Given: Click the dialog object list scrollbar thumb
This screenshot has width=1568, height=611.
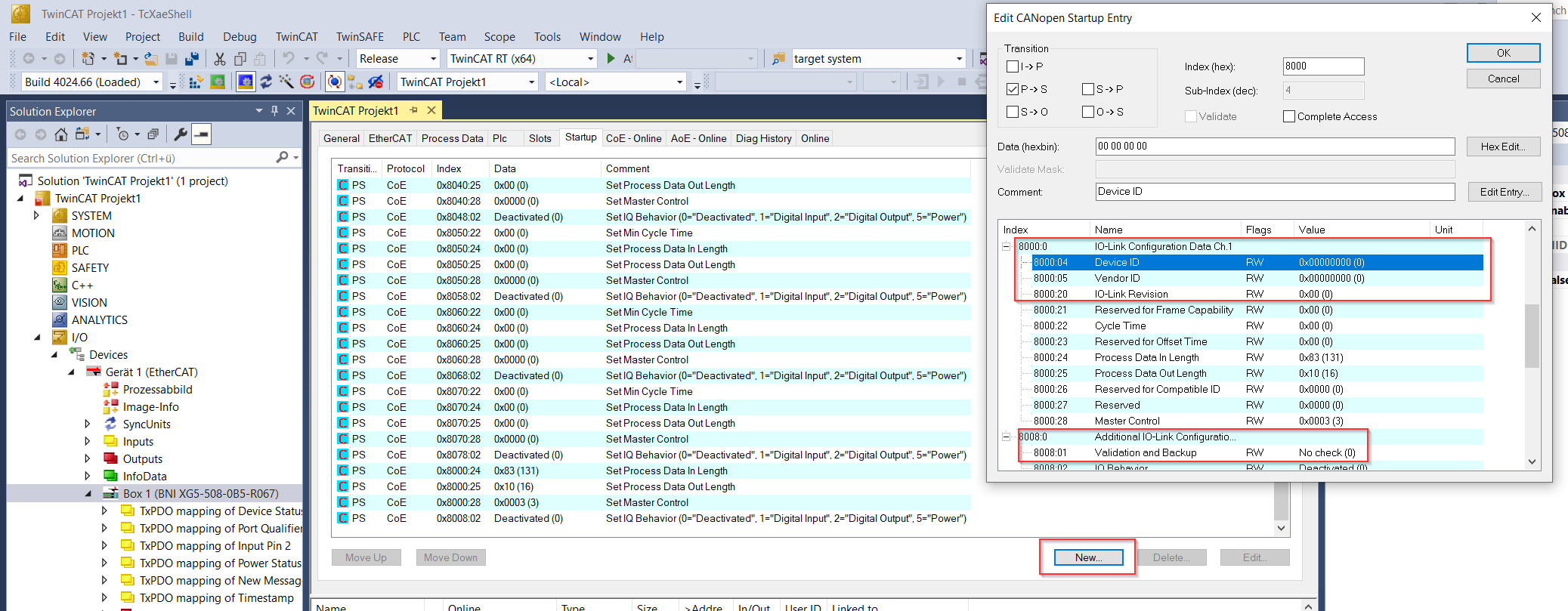Looking at the screenshot, I should click(1532, 335).
